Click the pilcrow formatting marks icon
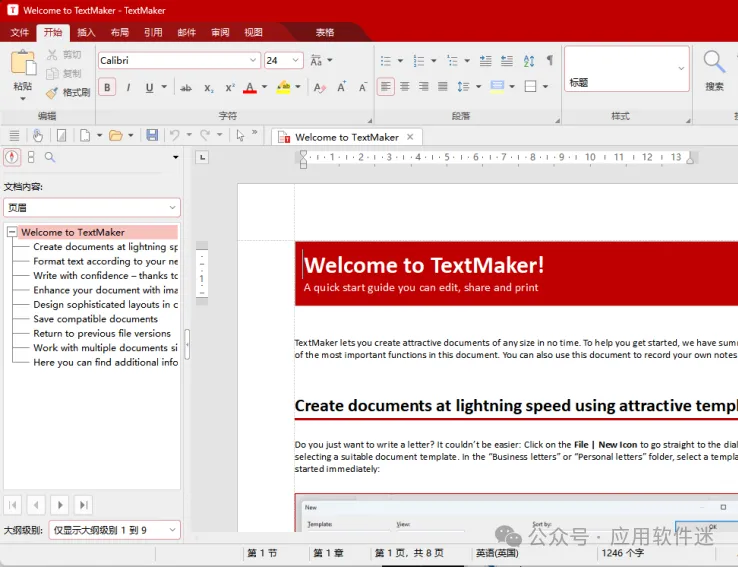This screenshot has height=567, width=738. (x=549, y=61)
